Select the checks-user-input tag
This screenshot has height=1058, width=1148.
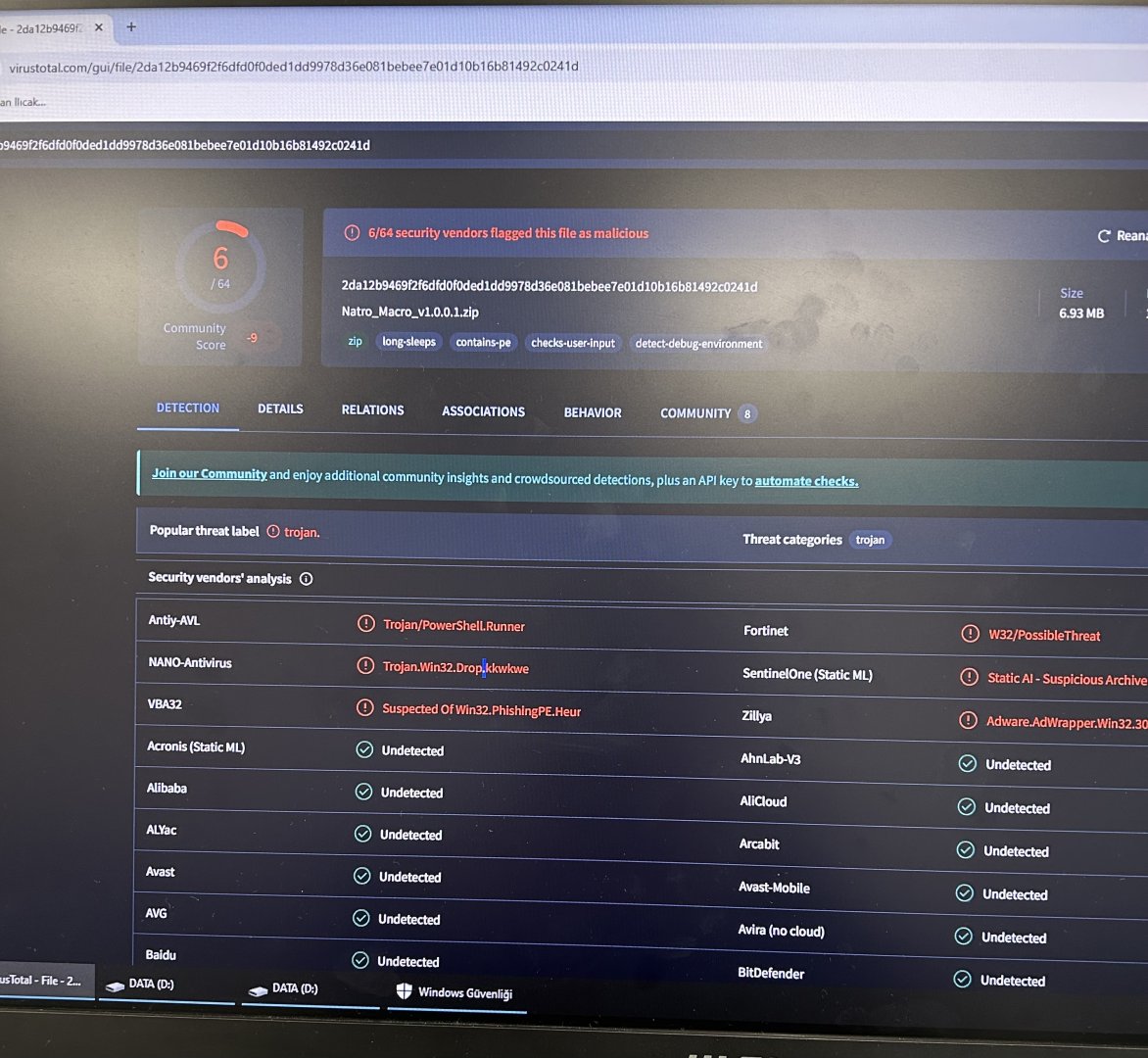(x=573, y=343)
